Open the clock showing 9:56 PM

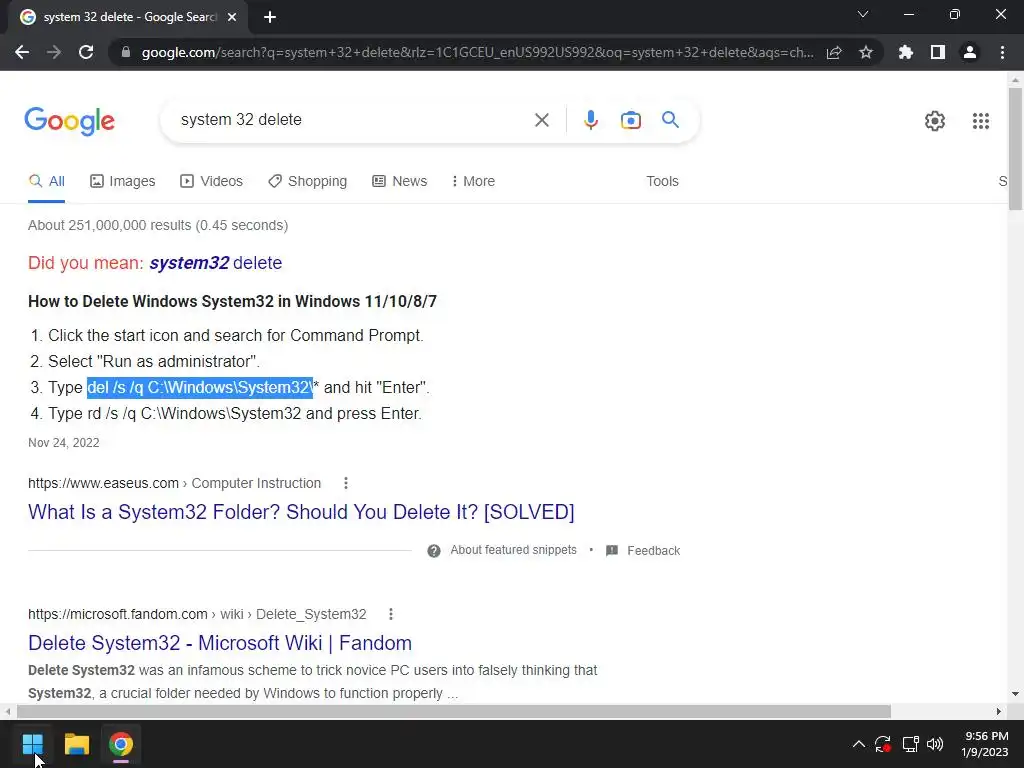[x=985, y=744]
